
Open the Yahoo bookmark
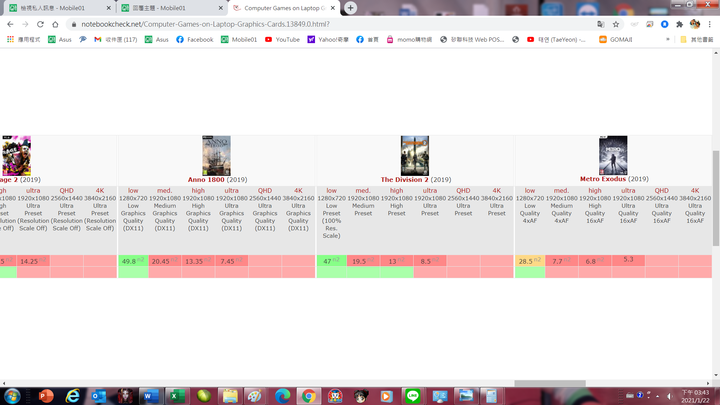(x=328, y=39)
